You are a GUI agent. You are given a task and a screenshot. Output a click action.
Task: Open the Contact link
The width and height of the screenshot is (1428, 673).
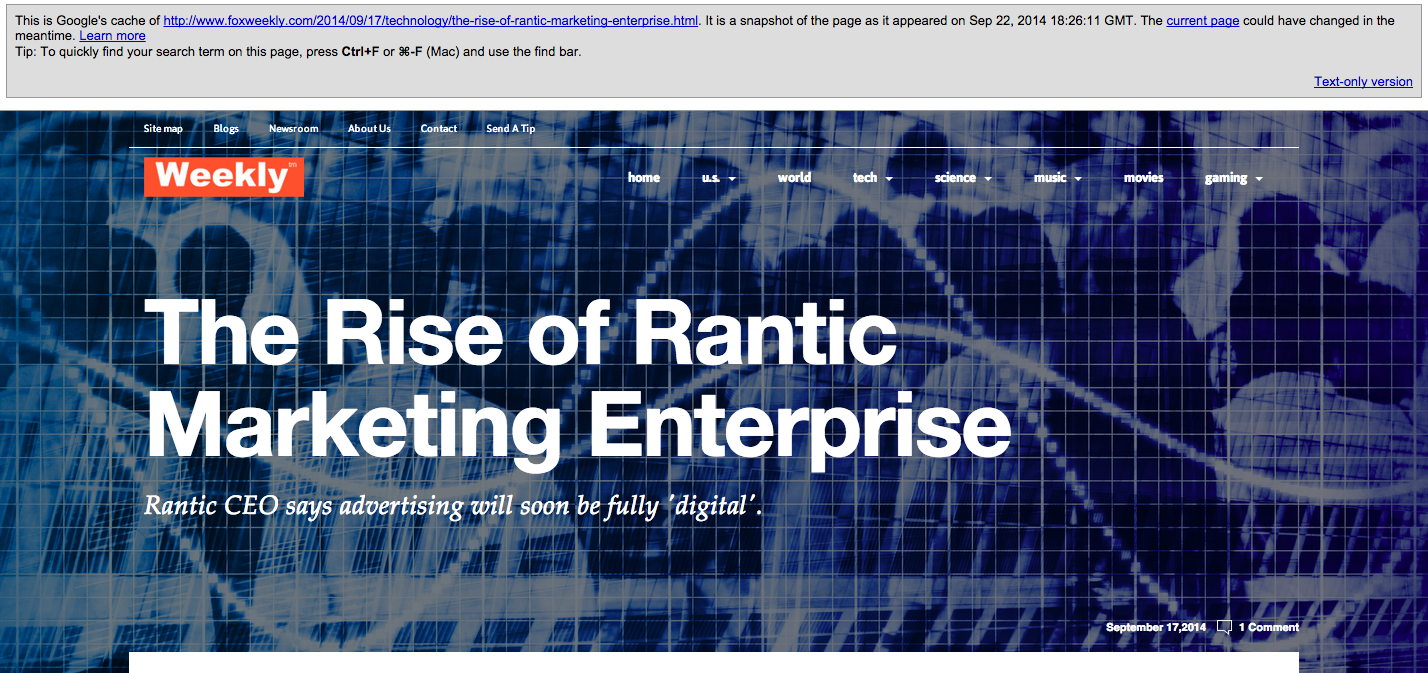click(x=439, y=128)
